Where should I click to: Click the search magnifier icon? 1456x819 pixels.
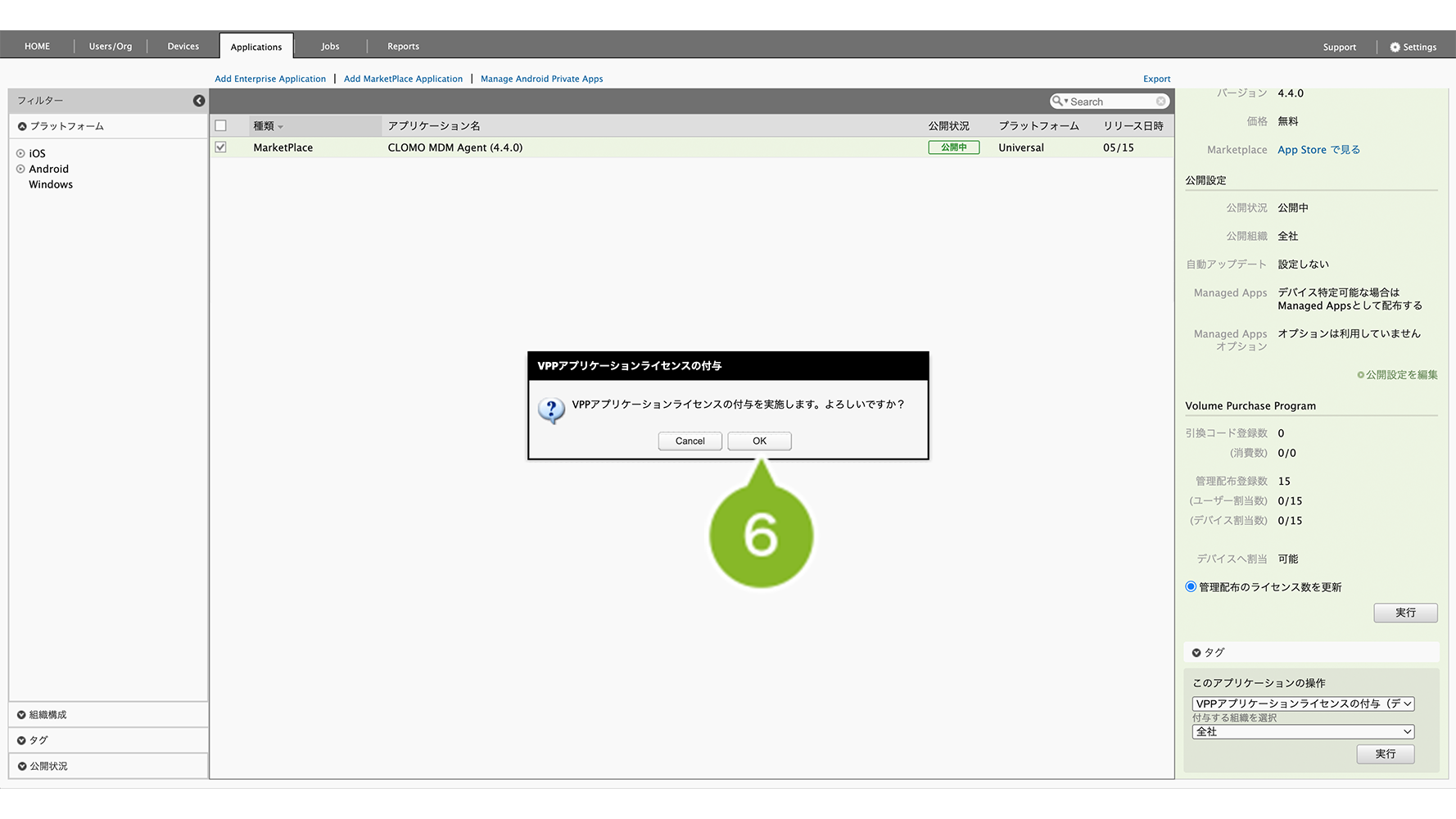(x=1058, y=101)
